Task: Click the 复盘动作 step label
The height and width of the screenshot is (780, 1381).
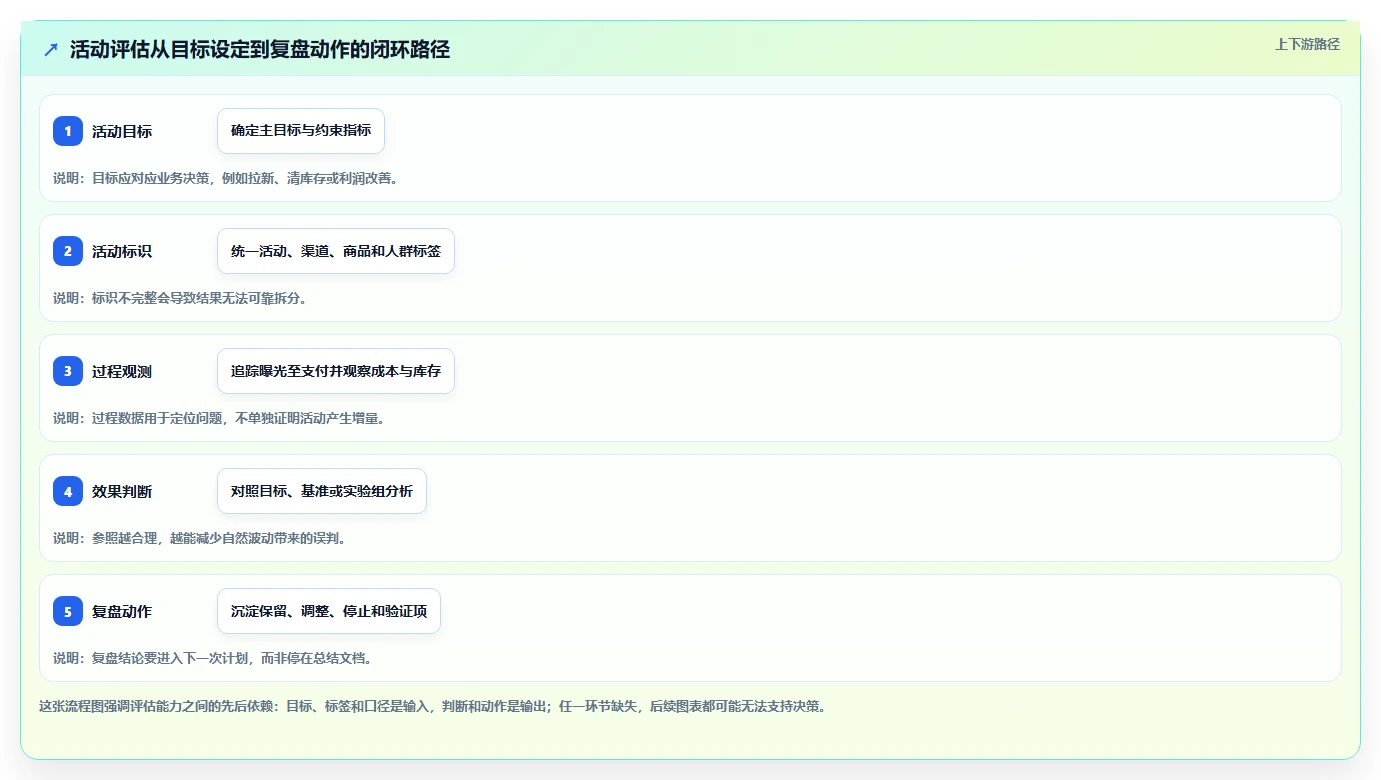Action: click(x=122, y=611)
